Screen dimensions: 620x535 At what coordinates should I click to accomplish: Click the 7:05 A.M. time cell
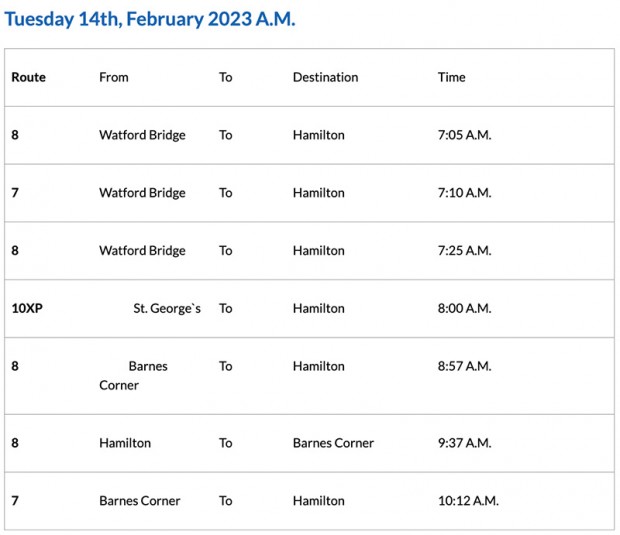(x=464, y=135)
